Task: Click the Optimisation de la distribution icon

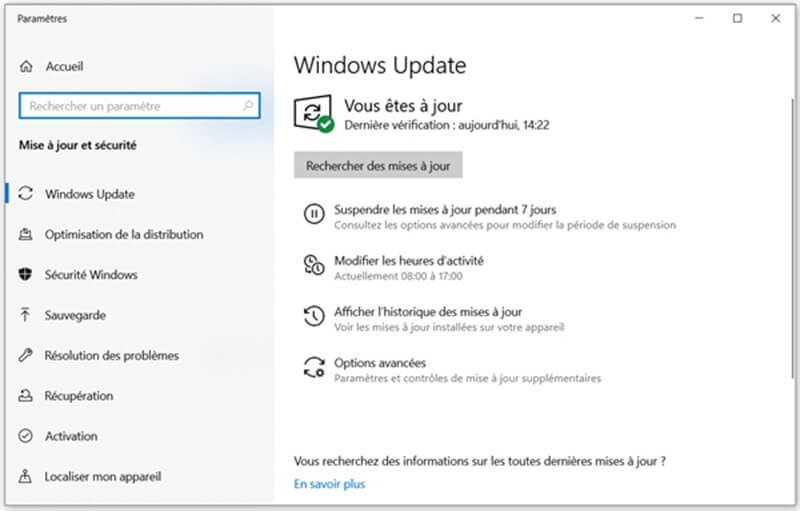Action: point(26,235)
